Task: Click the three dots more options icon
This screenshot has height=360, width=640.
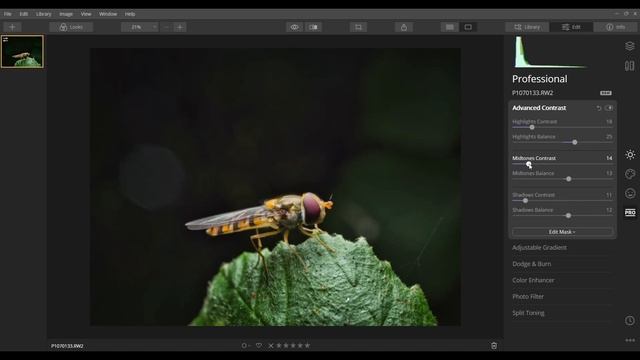Action: (x=630, y=340)
